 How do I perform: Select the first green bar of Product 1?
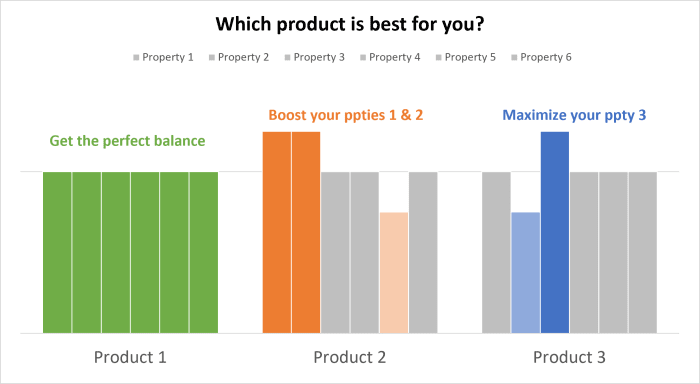pyautogui.click(x=57, y=253)
